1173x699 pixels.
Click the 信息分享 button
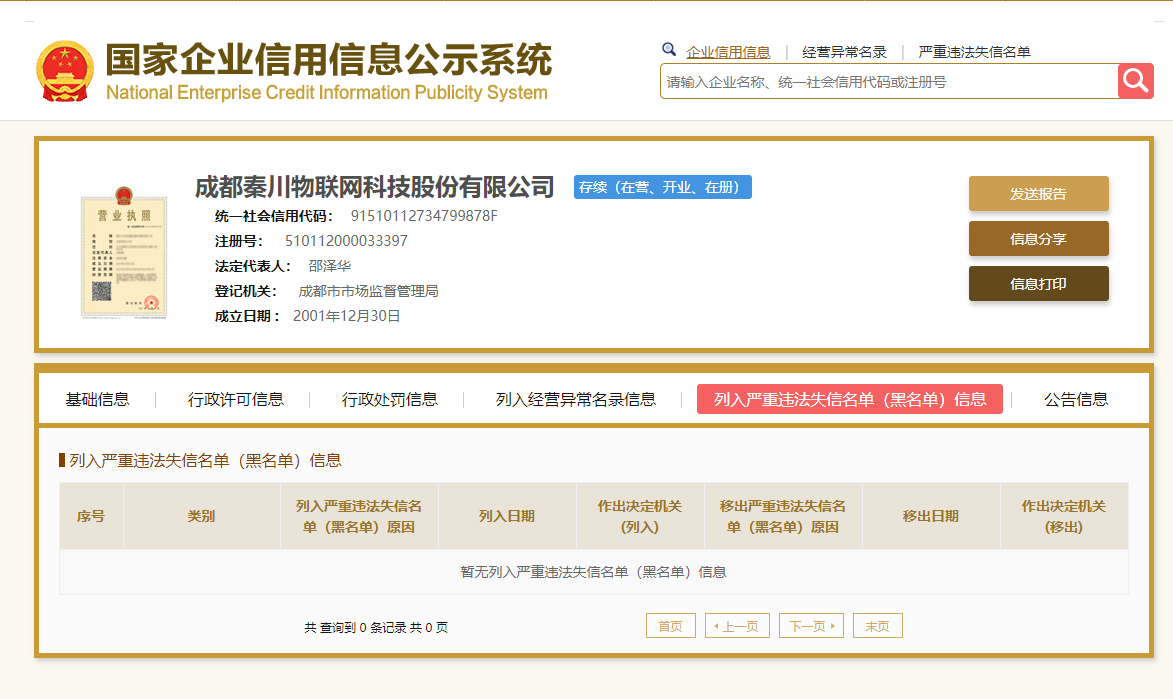tap(1038, 239)
